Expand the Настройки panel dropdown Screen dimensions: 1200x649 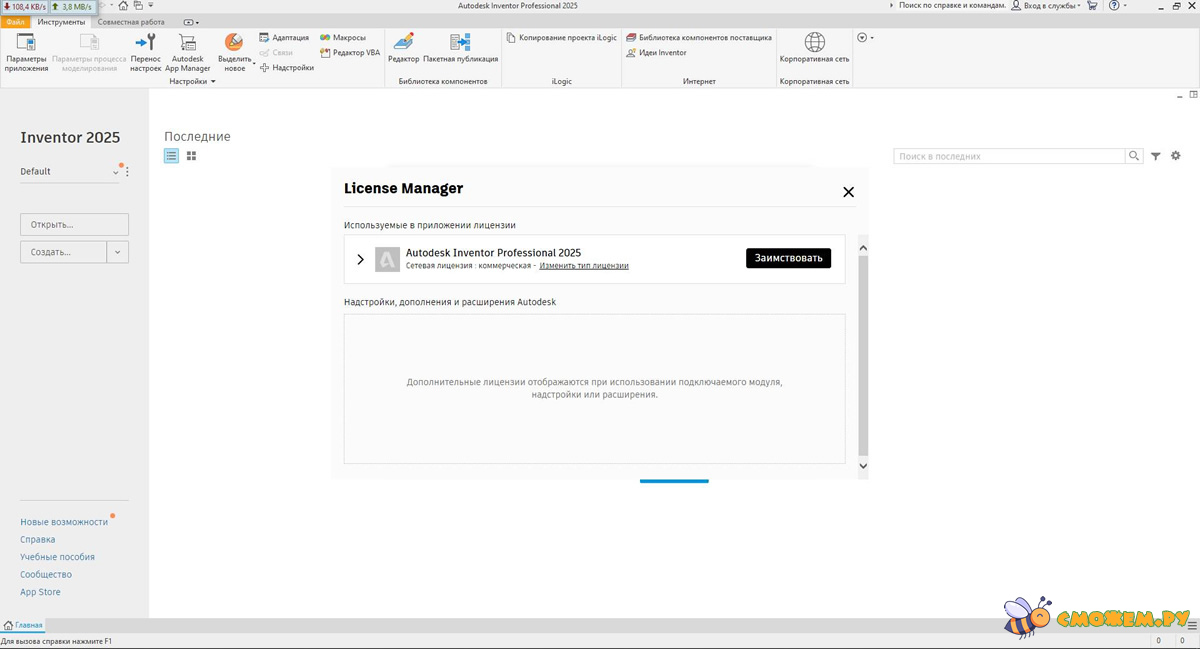point(192,82)
